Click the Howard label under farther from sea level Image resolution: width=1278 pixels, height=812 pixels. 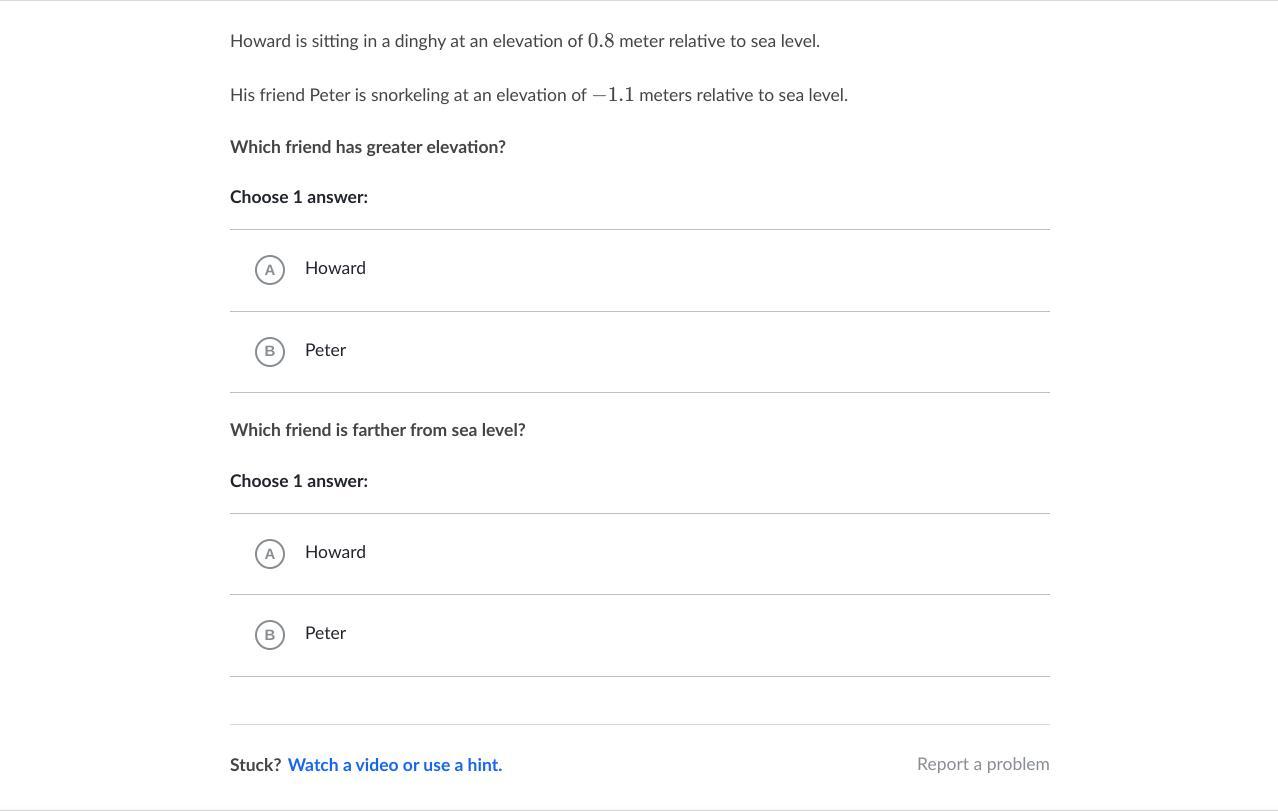click(335, 552)
